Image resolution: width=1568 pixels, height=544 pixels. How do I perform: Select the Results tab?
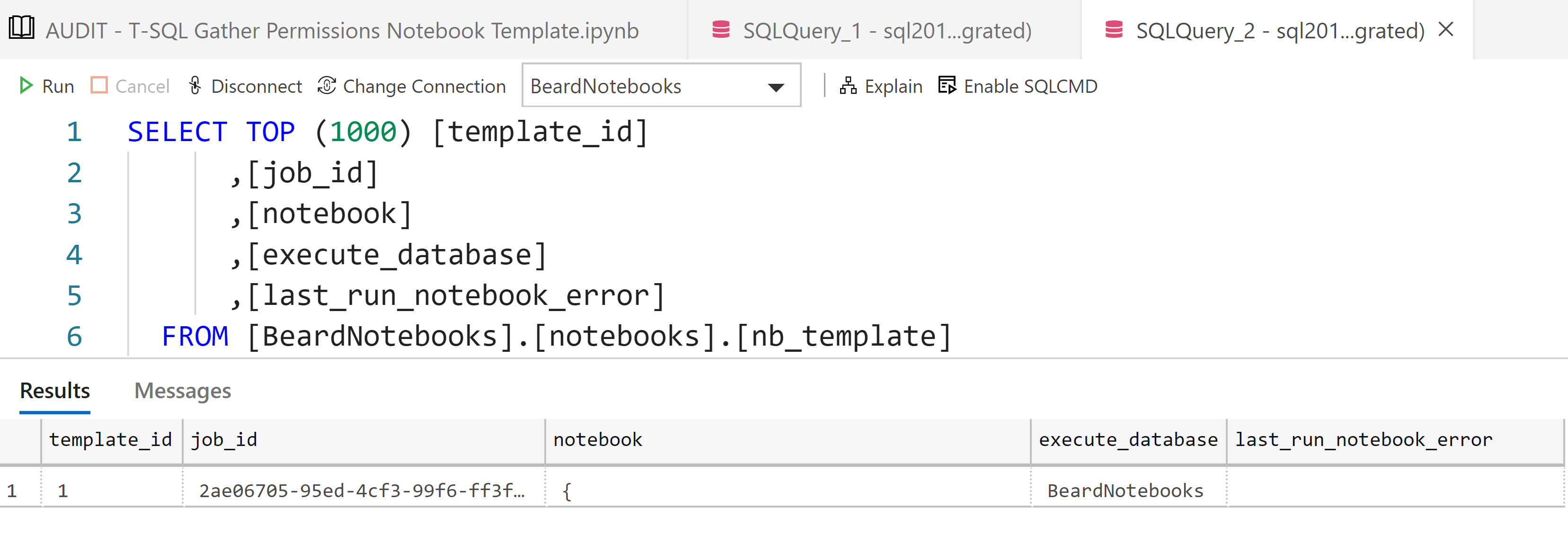(55, 391)
